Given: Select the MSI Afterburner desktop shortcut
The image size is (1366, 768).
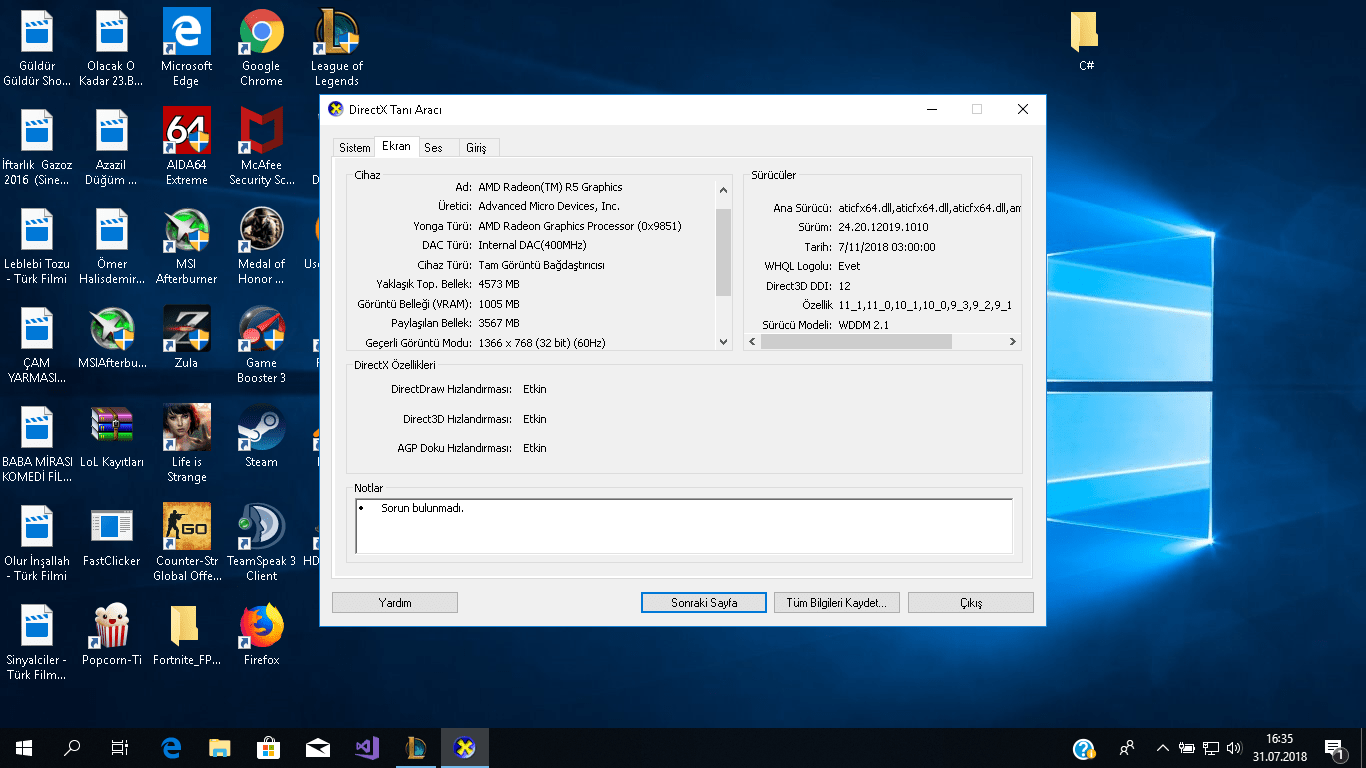Looking at the screenshot, I should point(186,232).
